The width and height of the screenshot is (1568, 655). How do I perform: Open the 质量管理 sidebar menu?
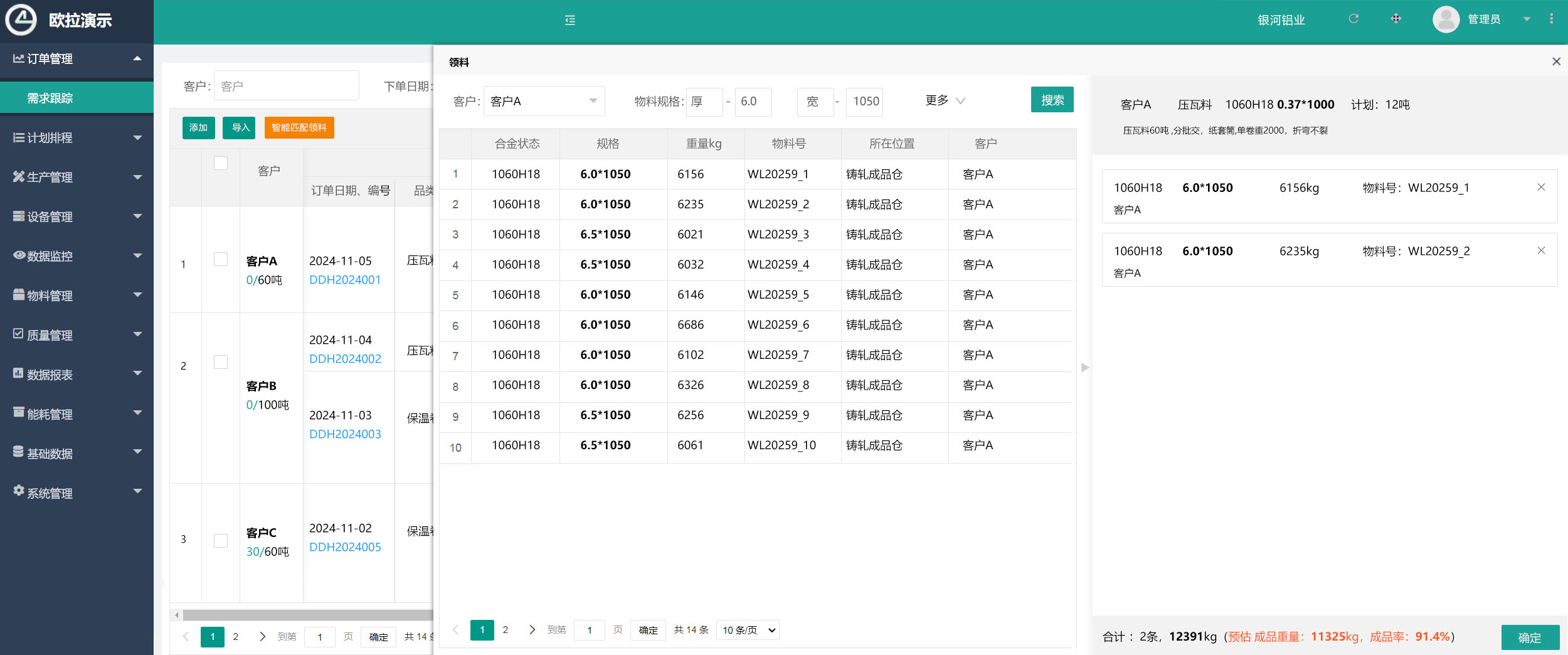point(77,335)
